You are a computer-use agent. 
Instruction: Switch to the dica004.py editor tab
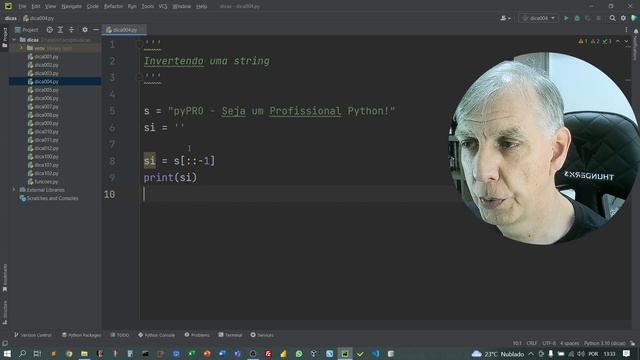tap(125, 30)
